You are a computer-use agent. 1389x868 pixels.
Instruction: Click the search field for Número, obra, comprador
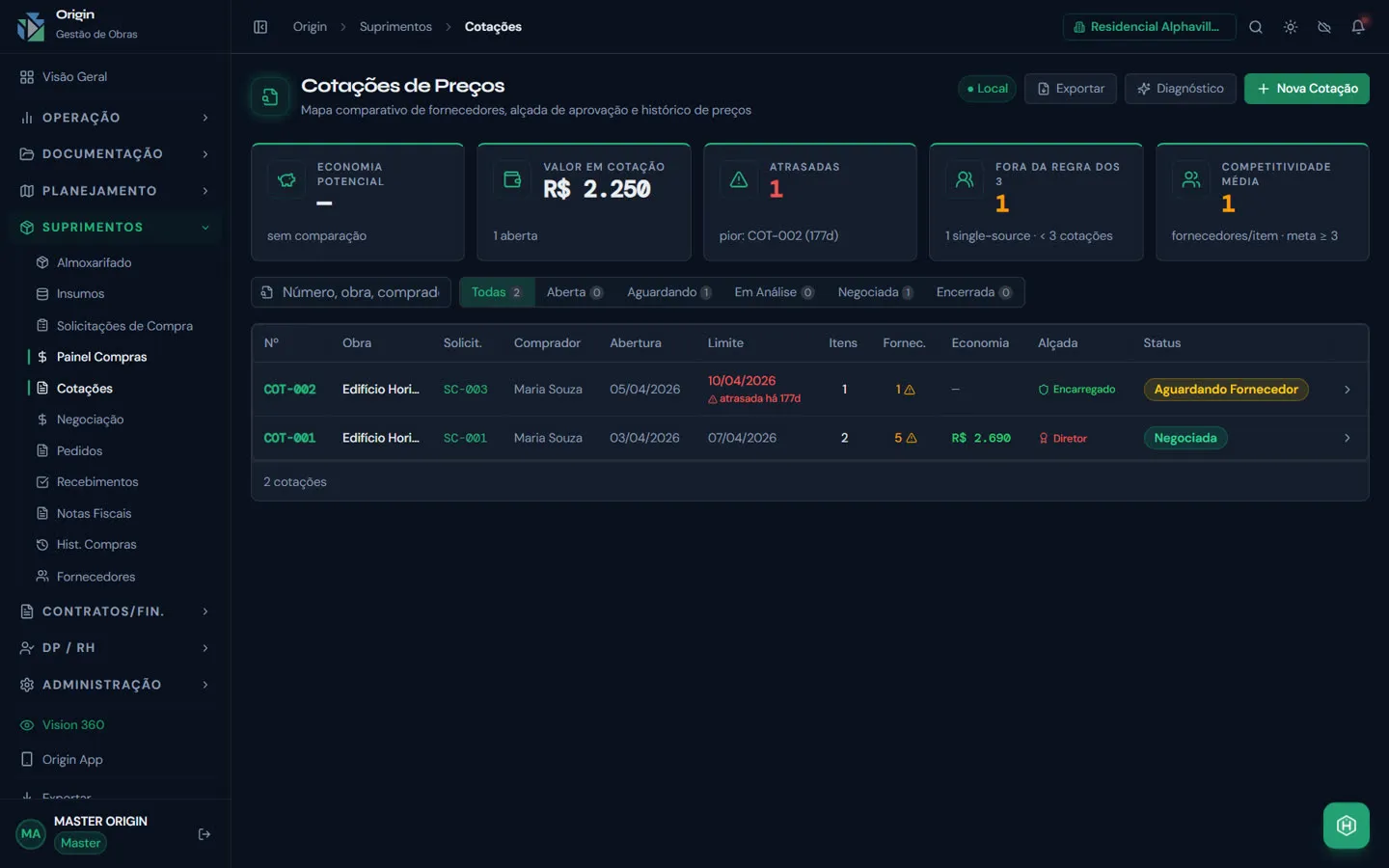click(x=351, y=292)
